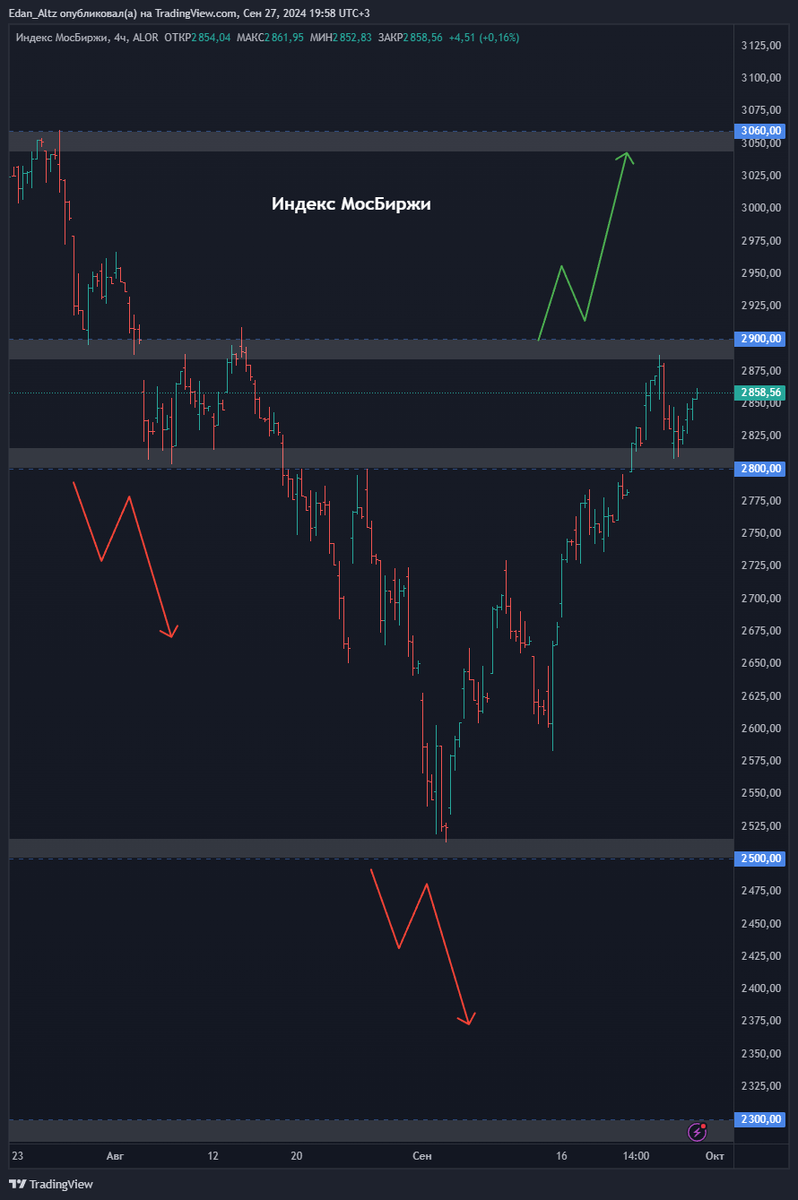Click the 'Окт' label on the time axis
This screenshot has width=798, height=1200.
[714, 1156]
